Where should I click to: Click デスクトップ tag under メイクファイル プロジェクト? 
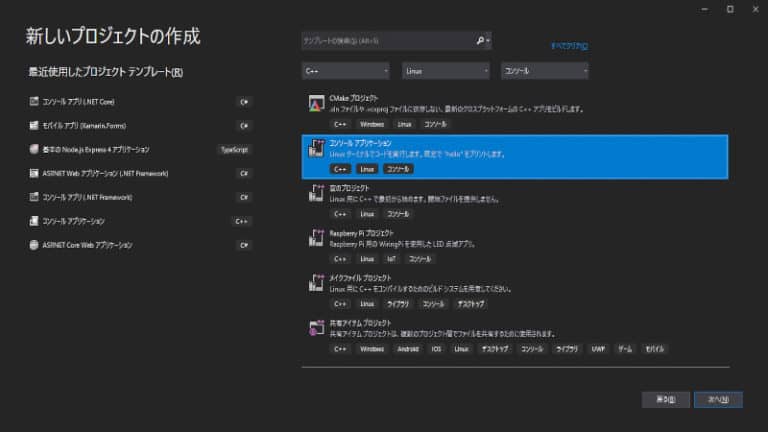(x=471, y=304)
